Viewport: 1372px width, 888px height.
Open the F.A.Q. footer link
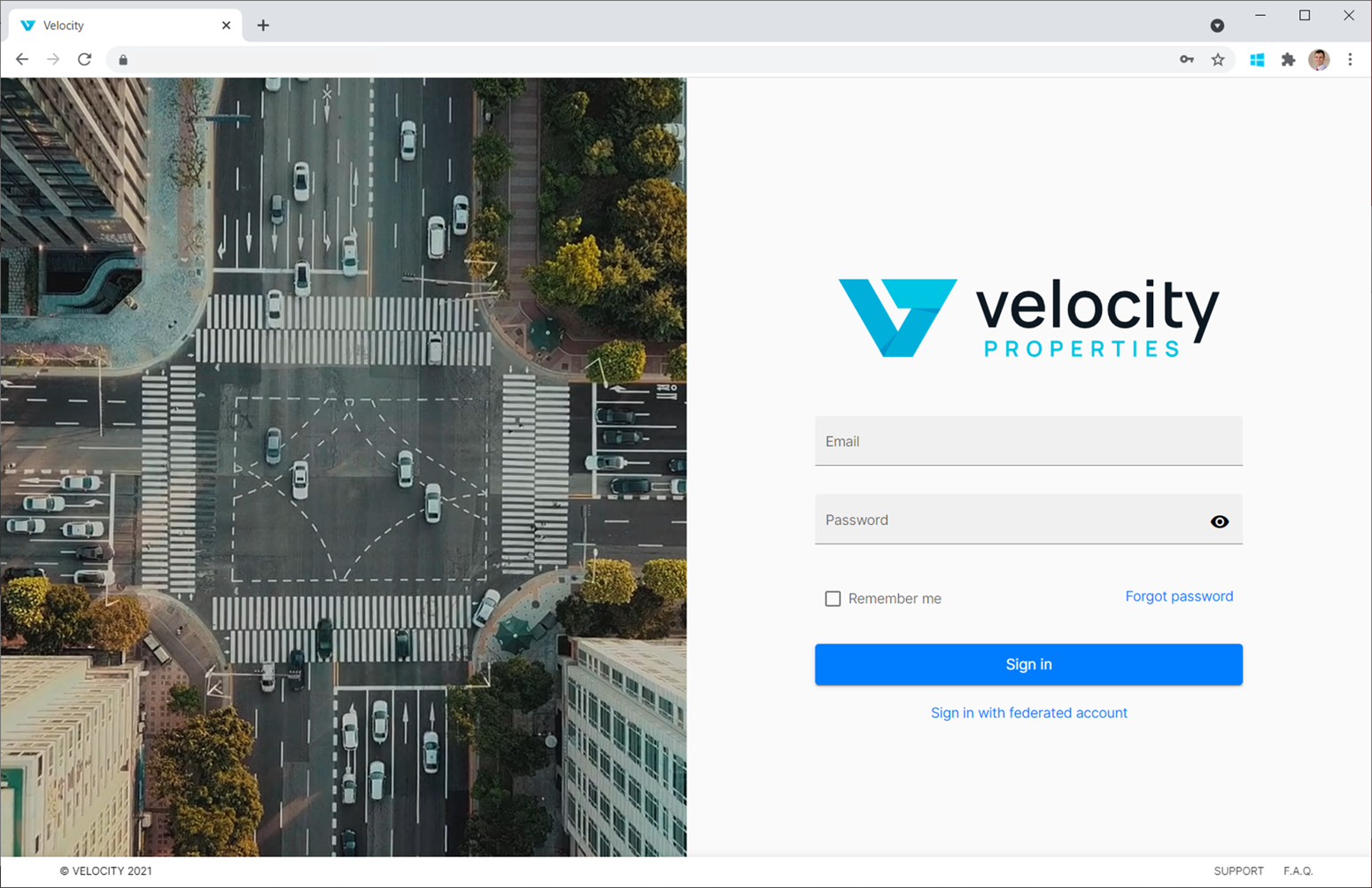(1298, 871)
